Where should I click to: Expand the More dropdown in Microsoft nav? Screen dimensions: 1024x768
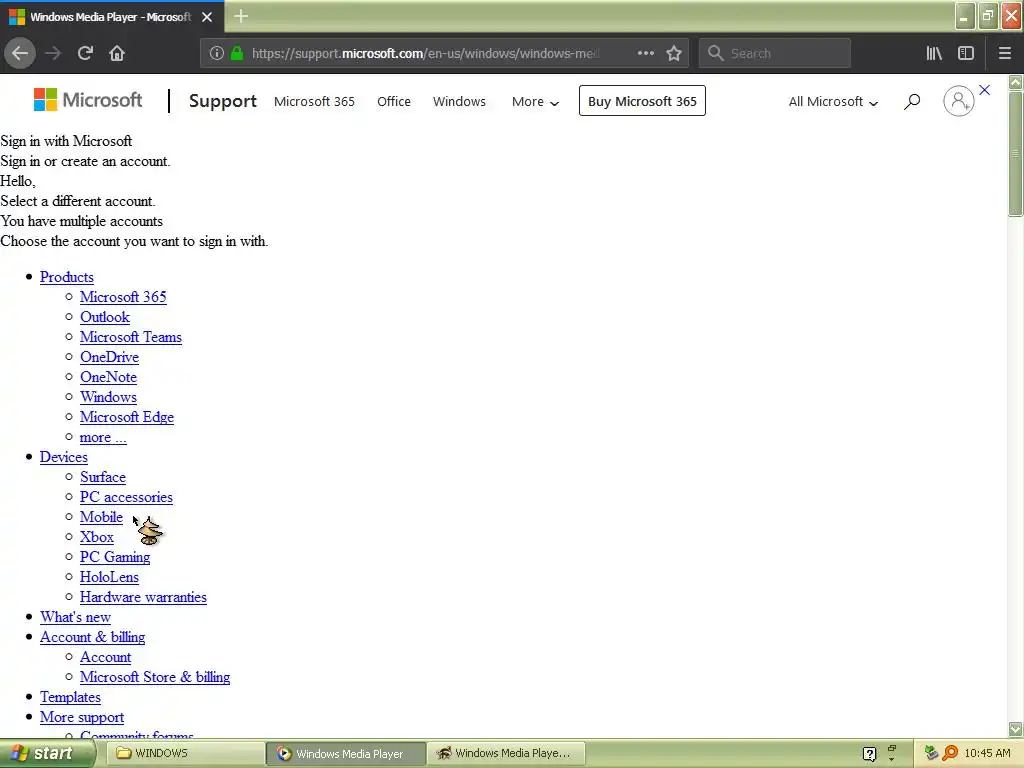(536, 101)
